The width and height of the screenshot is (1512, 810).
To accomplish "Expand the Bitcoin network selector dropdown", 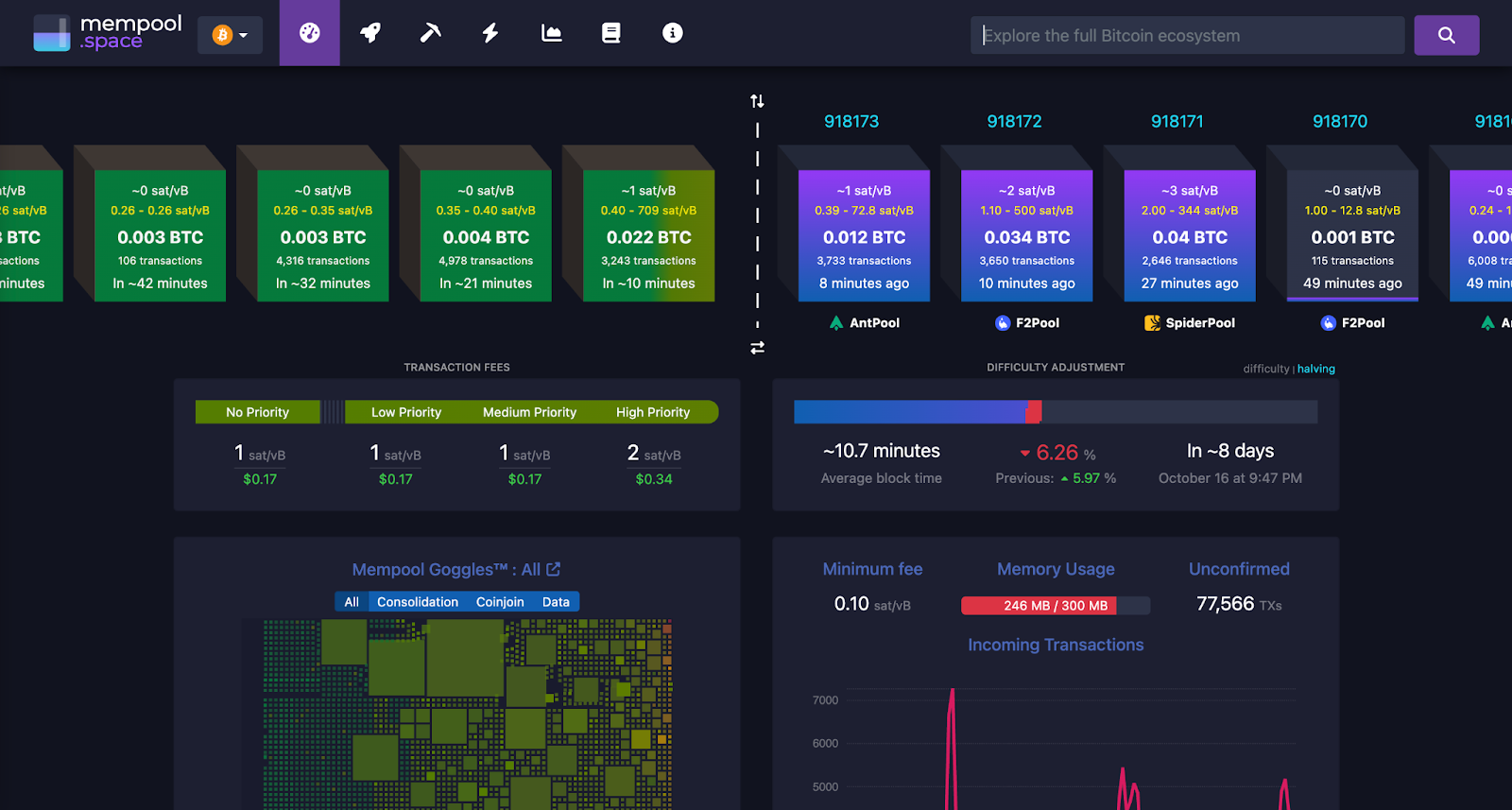I will pos(230,35).
